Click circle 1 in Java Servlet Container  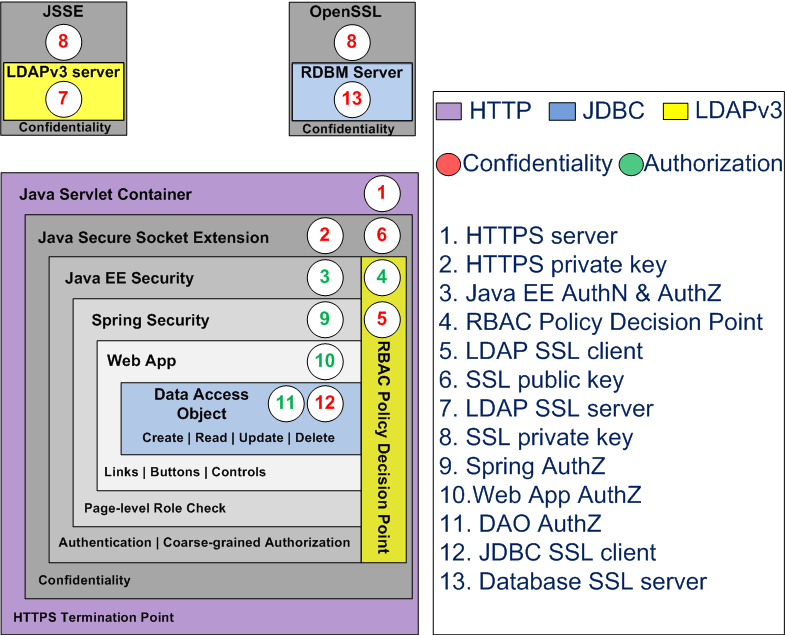pos(381,193)
